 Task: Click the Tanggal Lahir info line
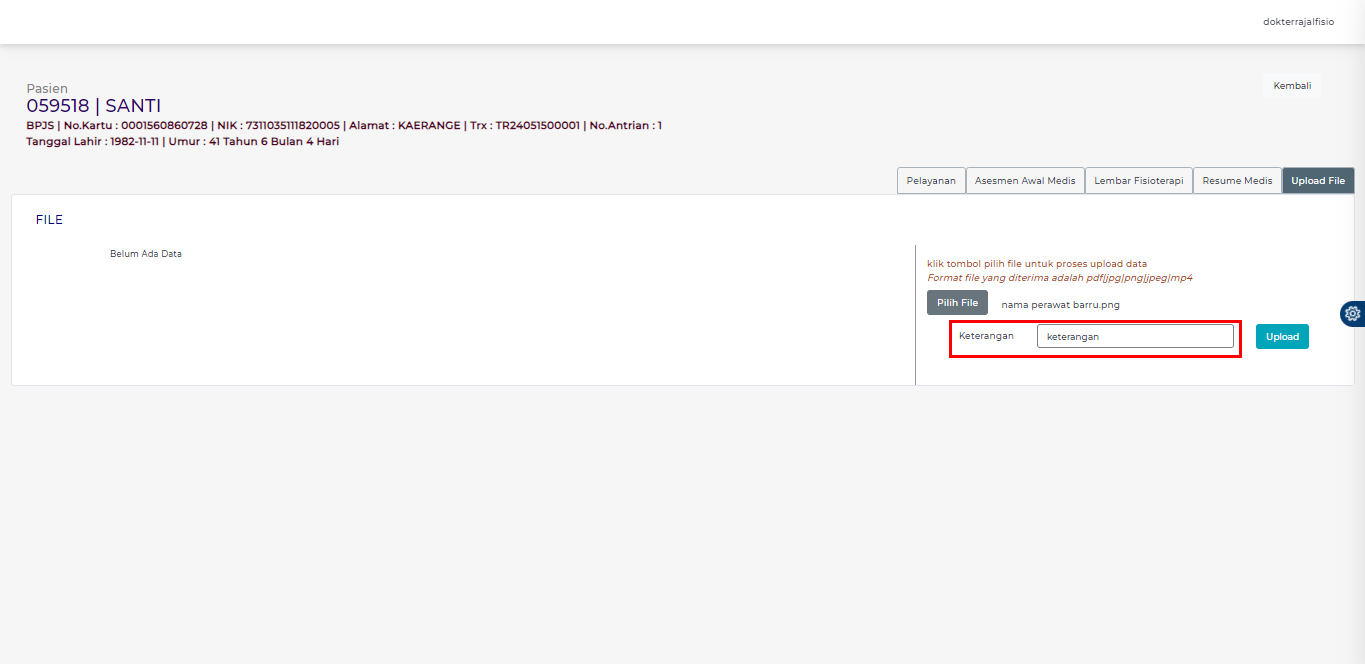point(182,142)
